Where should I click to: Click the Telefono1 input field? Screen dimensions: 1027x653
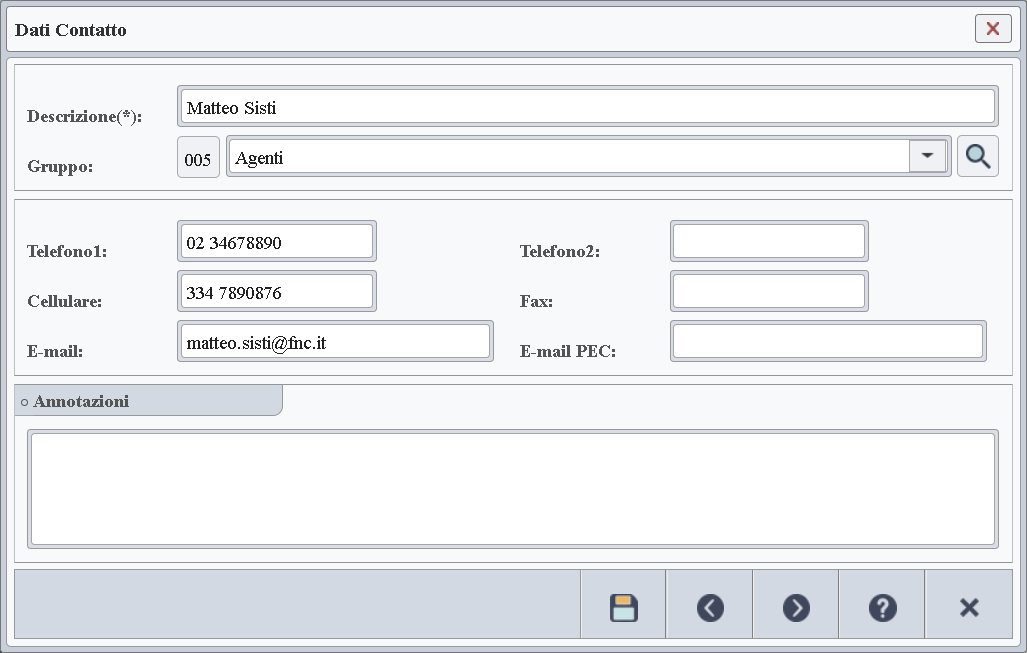pos(276,242)
